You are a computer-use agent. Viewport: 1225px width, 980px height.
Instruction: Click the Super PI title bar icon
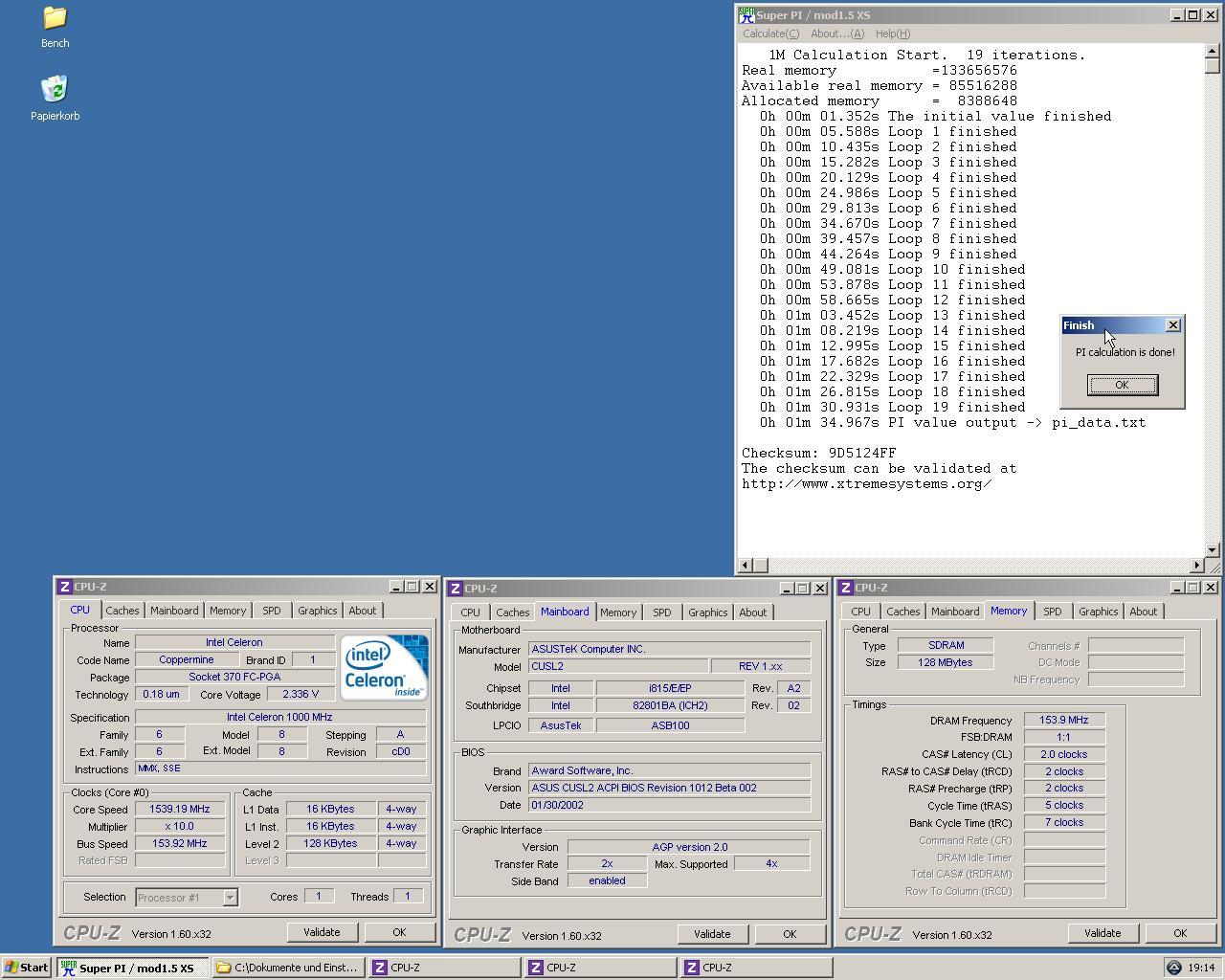click(746, 15)
